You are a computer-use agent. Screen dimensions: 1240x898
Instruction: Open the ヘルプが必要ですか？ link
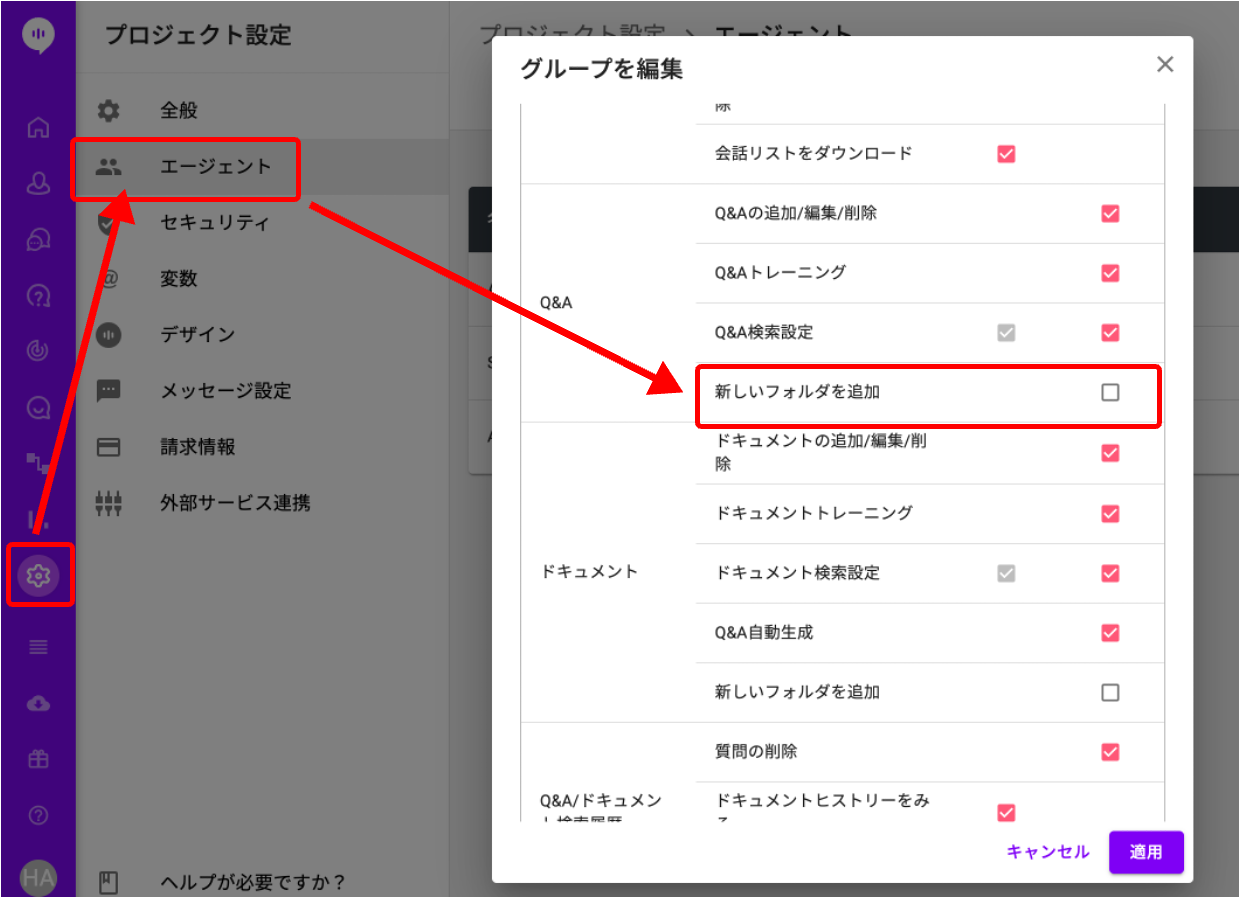coord(252,882)
